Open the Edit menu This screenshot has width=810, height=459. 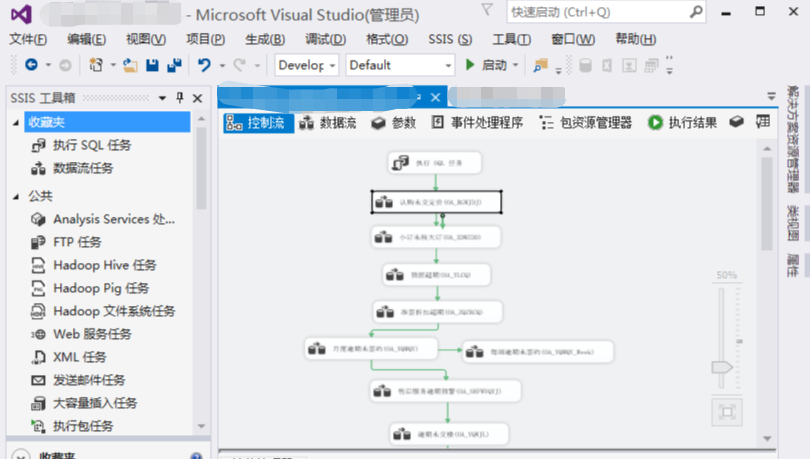tap(86, 39)
